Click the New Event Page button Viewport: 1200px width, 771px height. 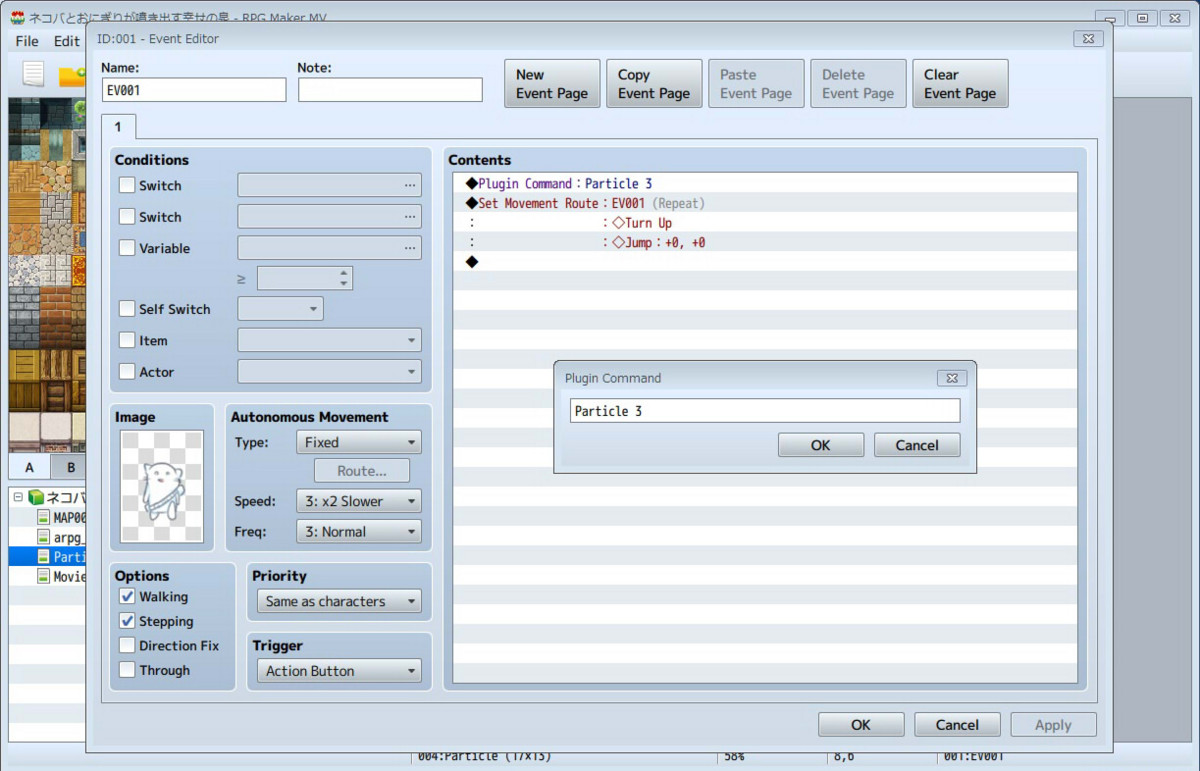[552, 84]
